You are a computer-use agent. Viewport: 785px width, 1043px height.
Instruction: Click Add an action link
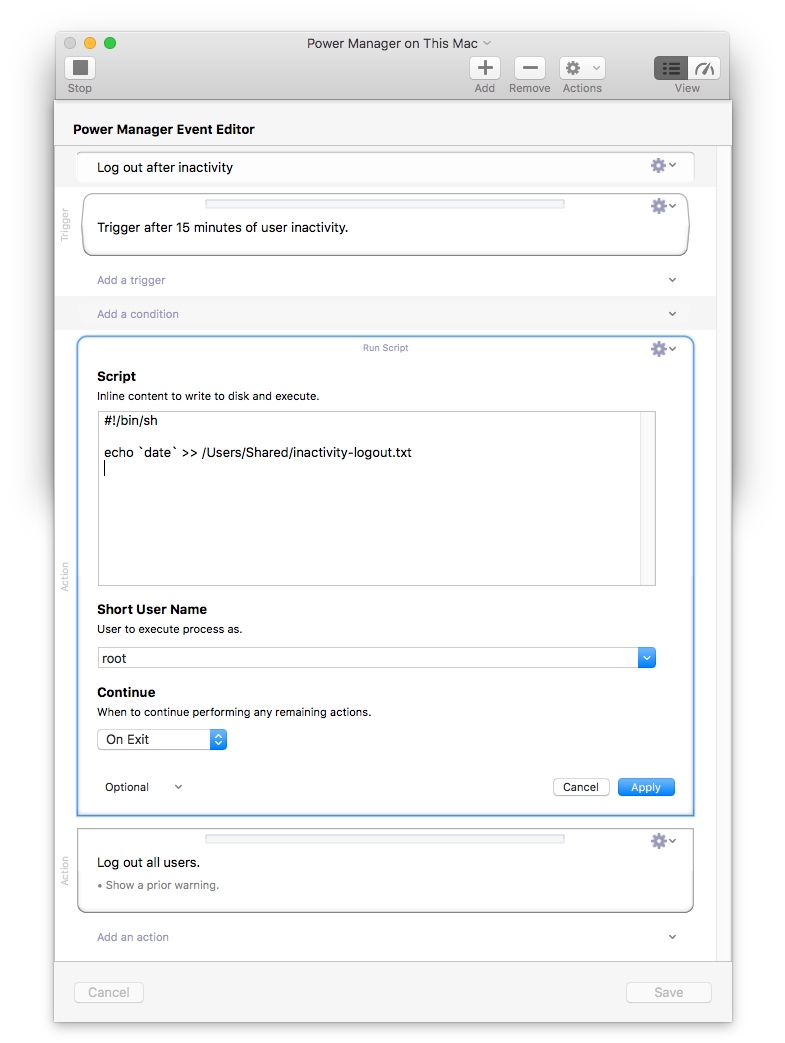pos(133,937)
